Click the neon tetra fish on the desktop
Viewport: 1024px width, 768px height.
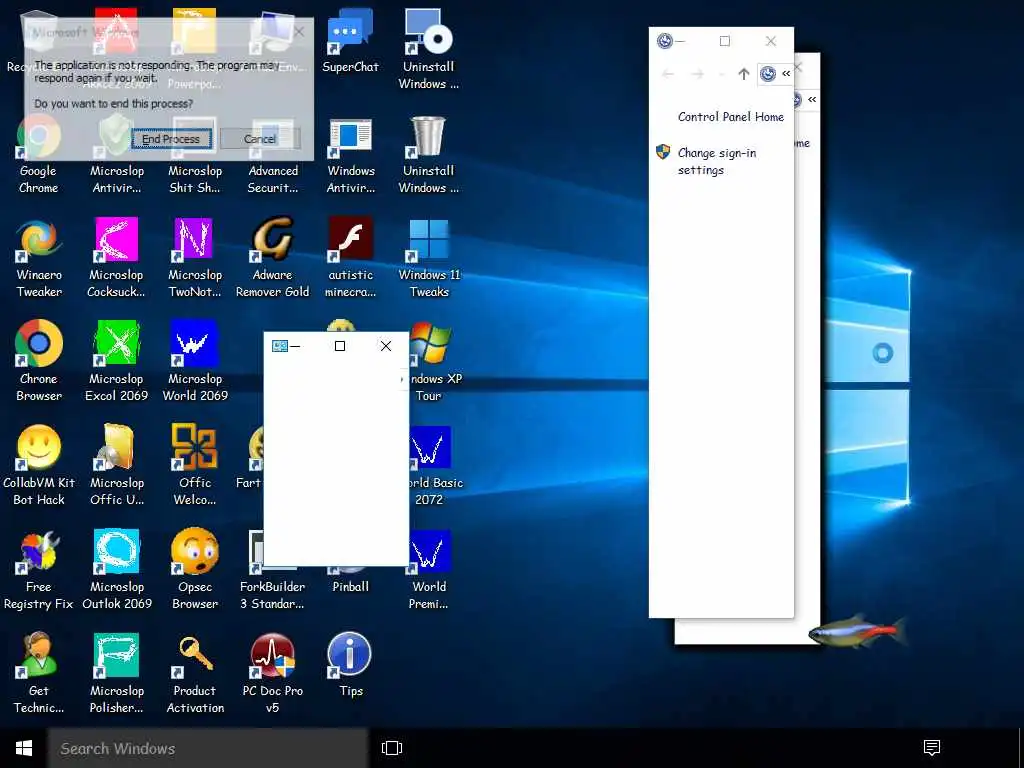point(857,631)
